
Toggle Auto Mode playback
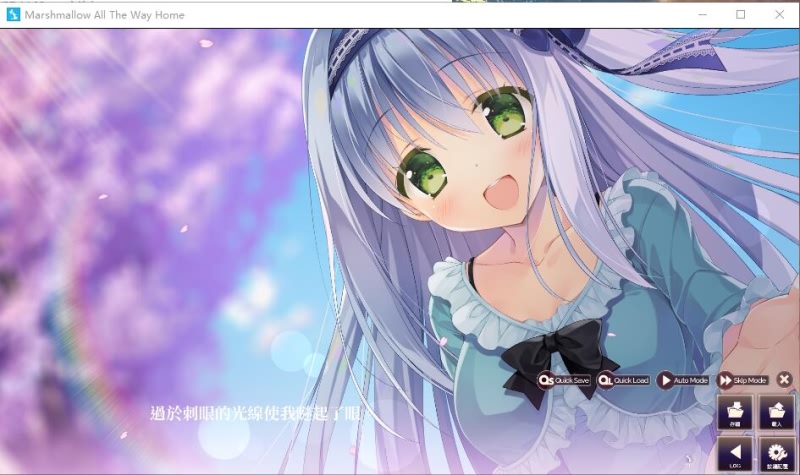[x=683, y=380]
